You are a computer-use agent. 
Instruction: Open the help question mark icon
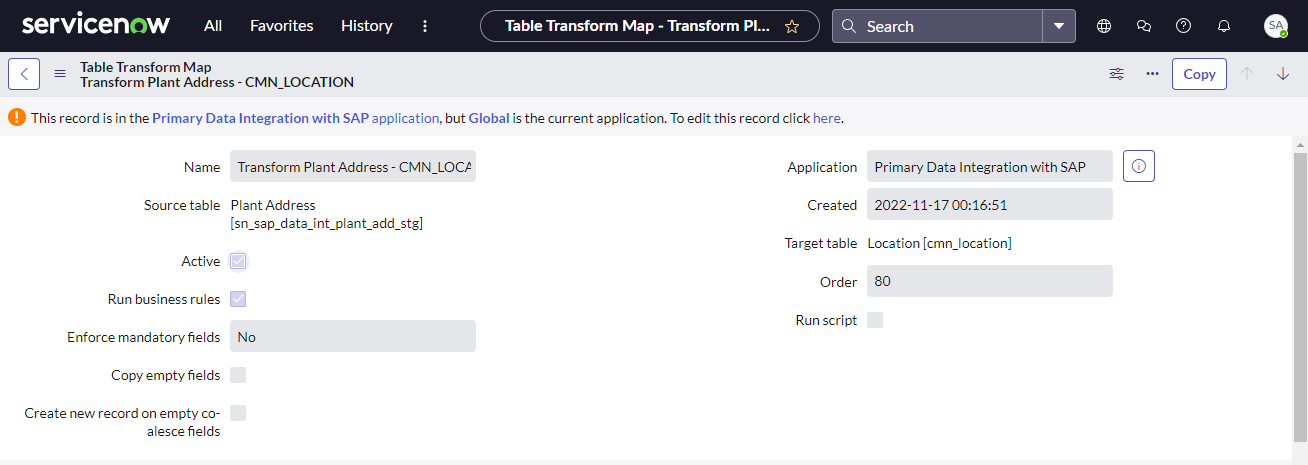click(1184, 26)
